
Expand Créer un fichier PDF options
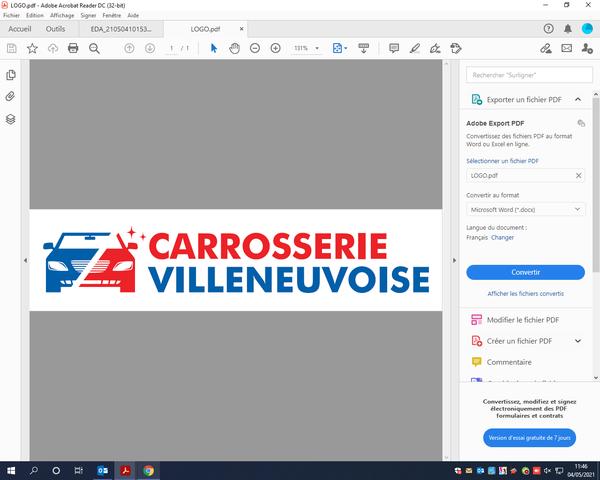pyautogui.click(x=578, y=341)
